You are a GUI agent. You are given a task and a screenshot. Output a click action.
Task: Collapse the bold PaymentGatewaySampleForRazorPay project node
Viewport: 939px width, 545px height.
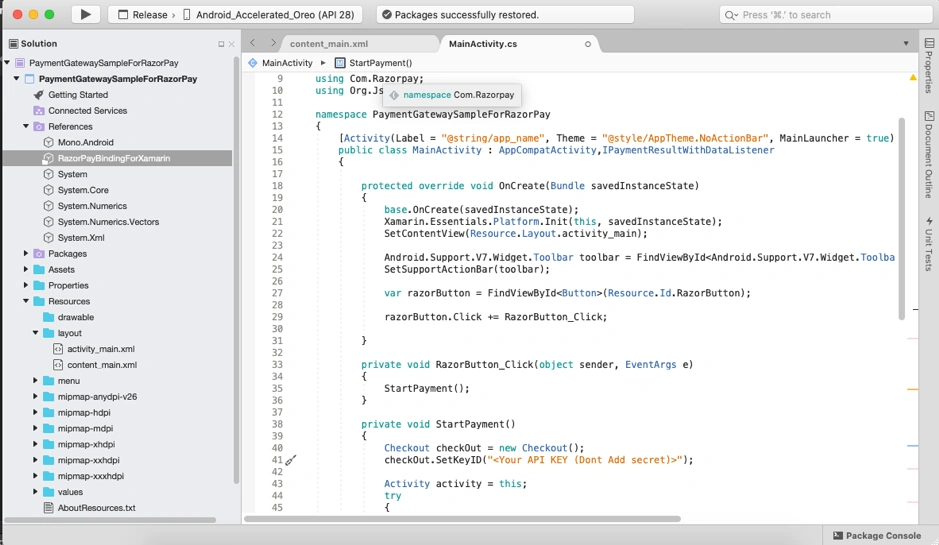(x=17, y=78)
